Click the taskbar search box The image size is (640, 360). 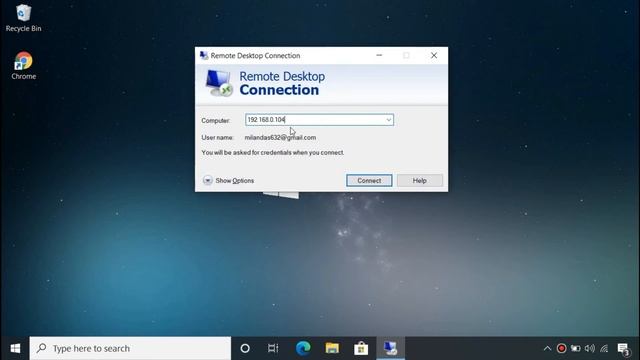click(x=130, y=348)
